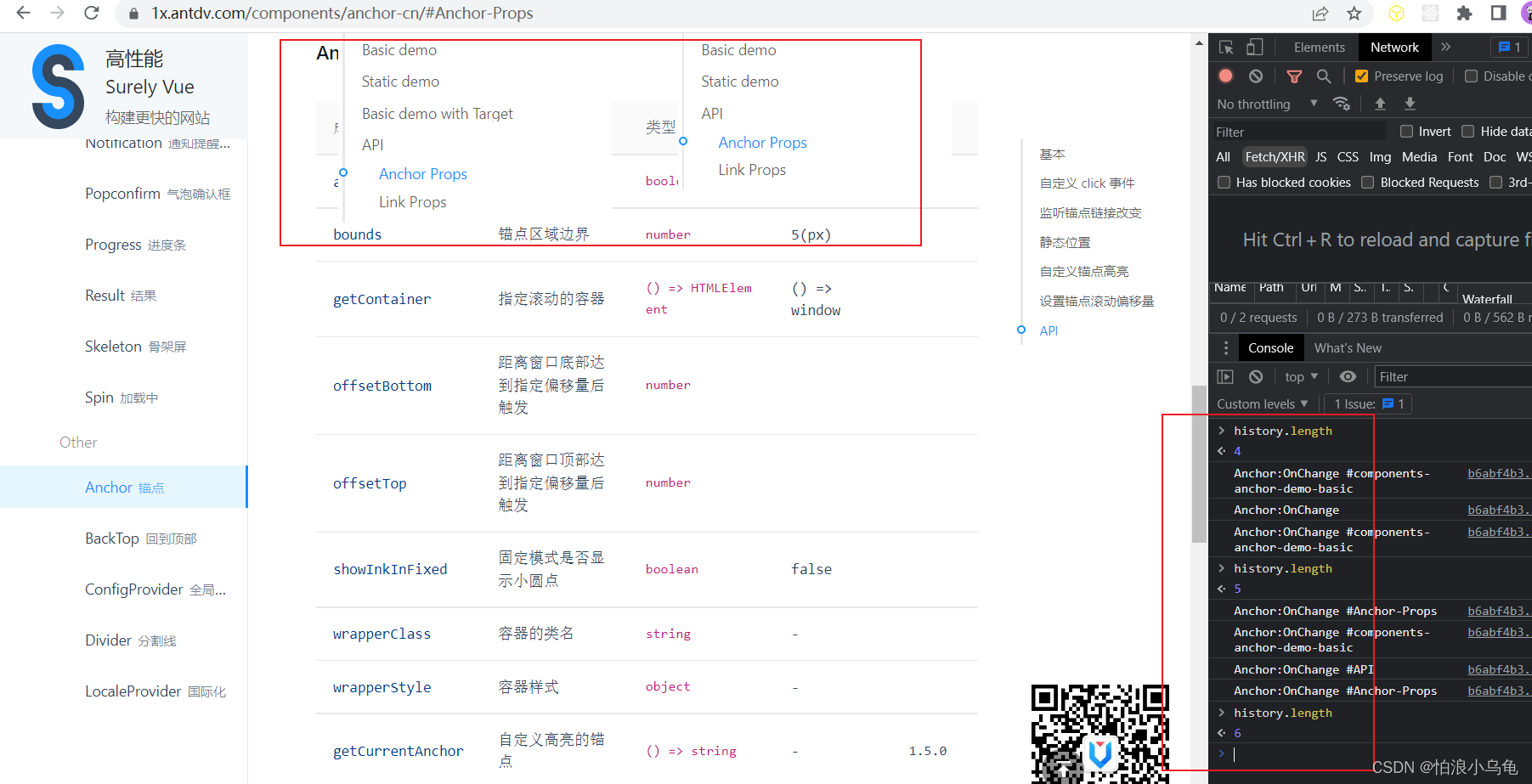Open the yellow cube extension icon
Image resolution: width=1532 pixels, height=784 pixels.
coord(1396,13)
